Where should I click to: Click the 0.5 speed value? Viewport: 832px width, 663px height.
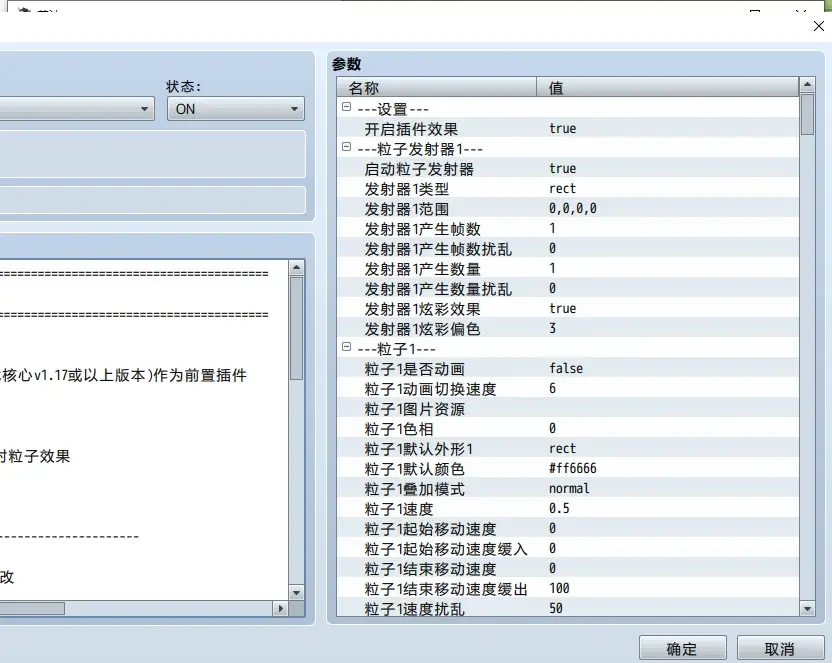coord(559,508)
